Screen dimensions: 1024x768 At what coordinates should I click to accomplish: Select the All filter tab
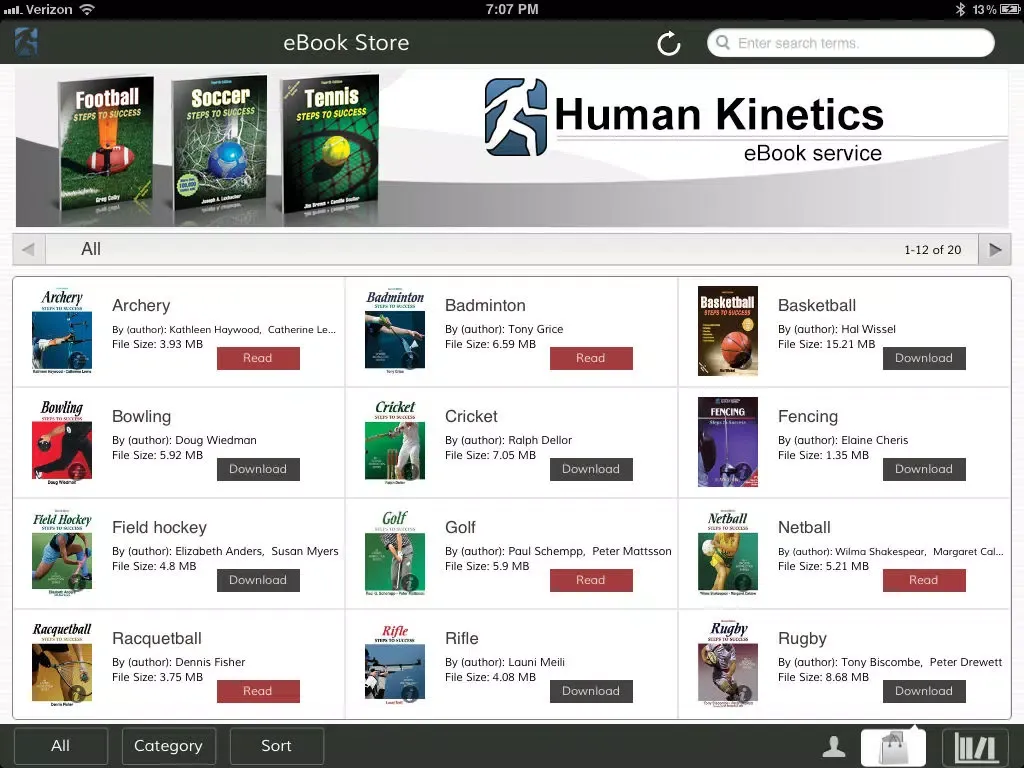pos(61,746)
